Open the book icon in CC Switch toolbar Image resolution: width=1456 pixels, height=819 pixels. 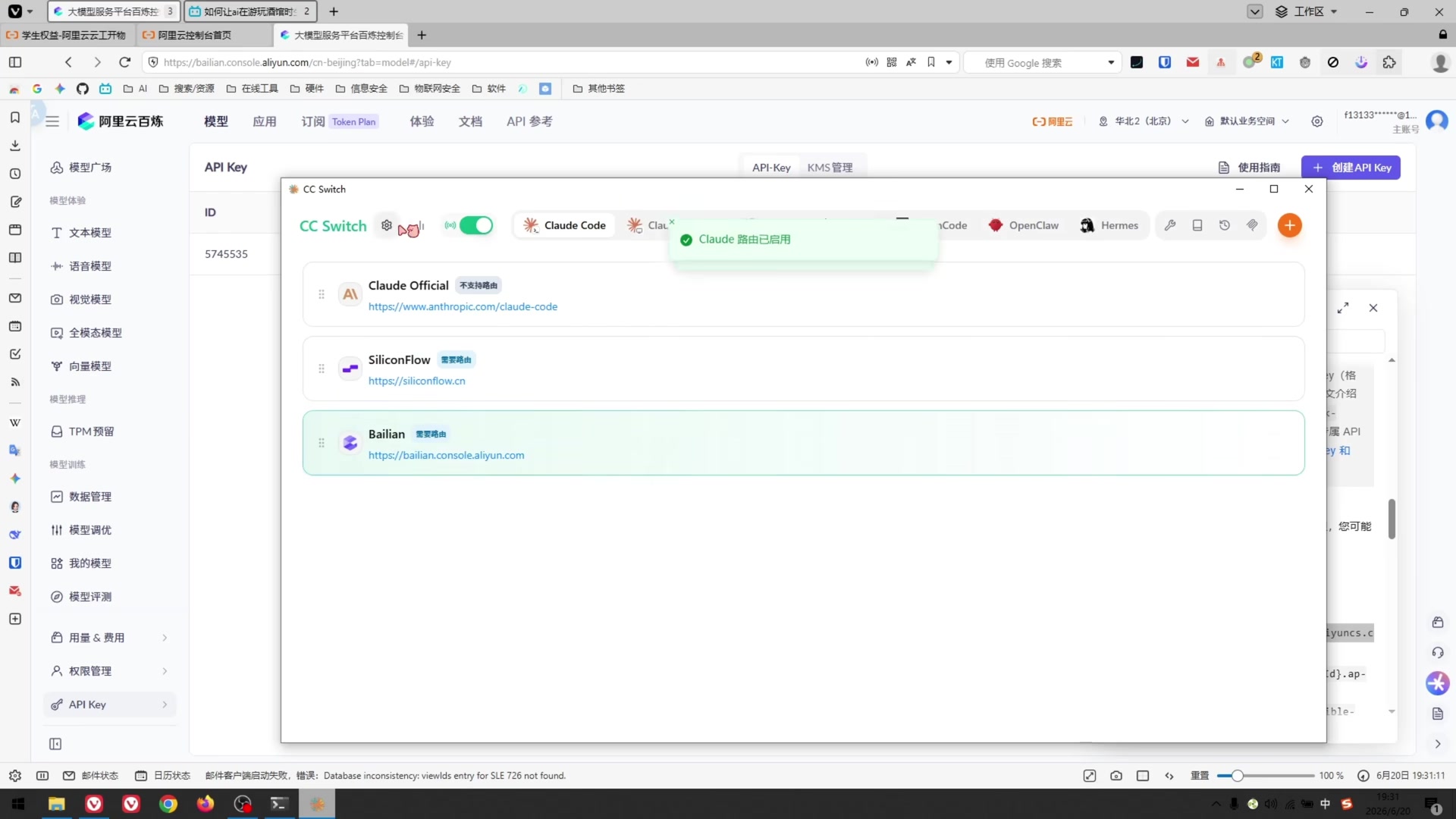click(1197, 225)
